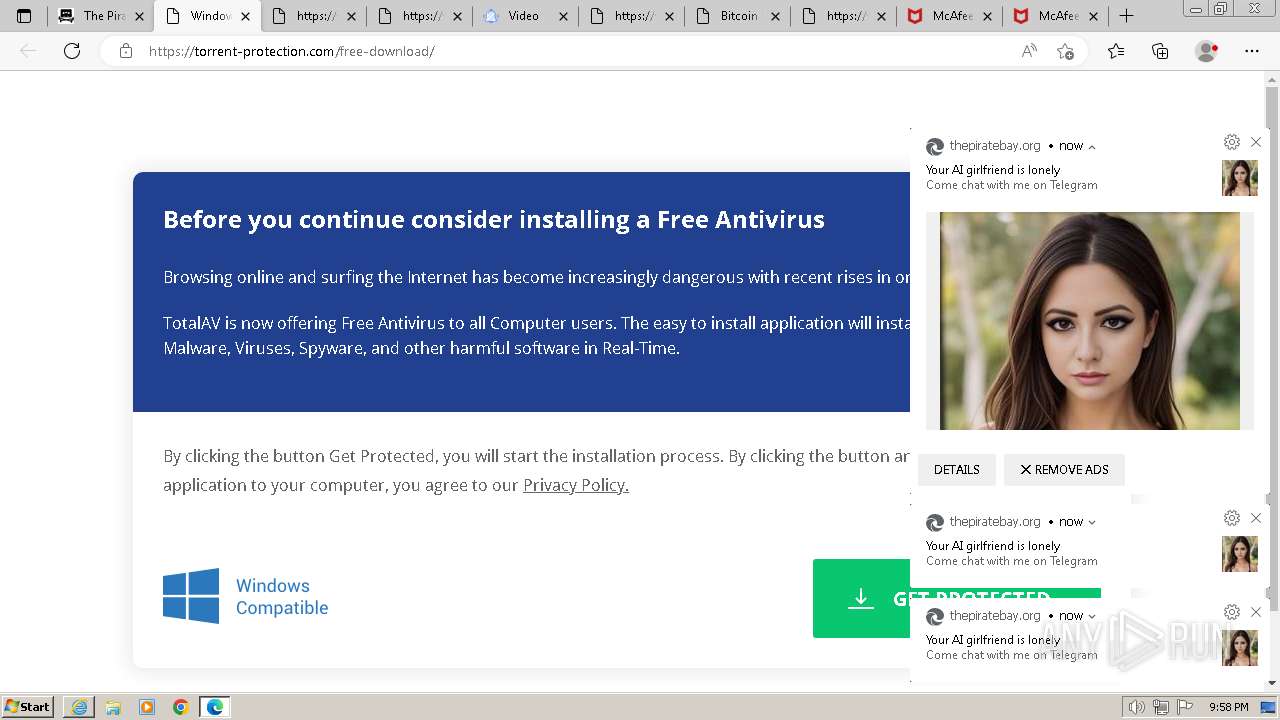Click the 'Your AI girlfriend is lonely' text in expanded notification
The width and height of the screenshot is (1280, 720).
993,170
